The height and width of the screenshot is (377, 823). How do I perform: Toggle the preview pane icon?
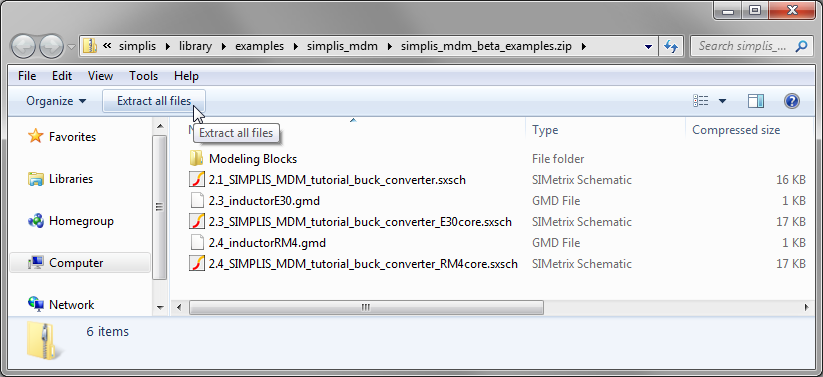click(x=756, y=101)
